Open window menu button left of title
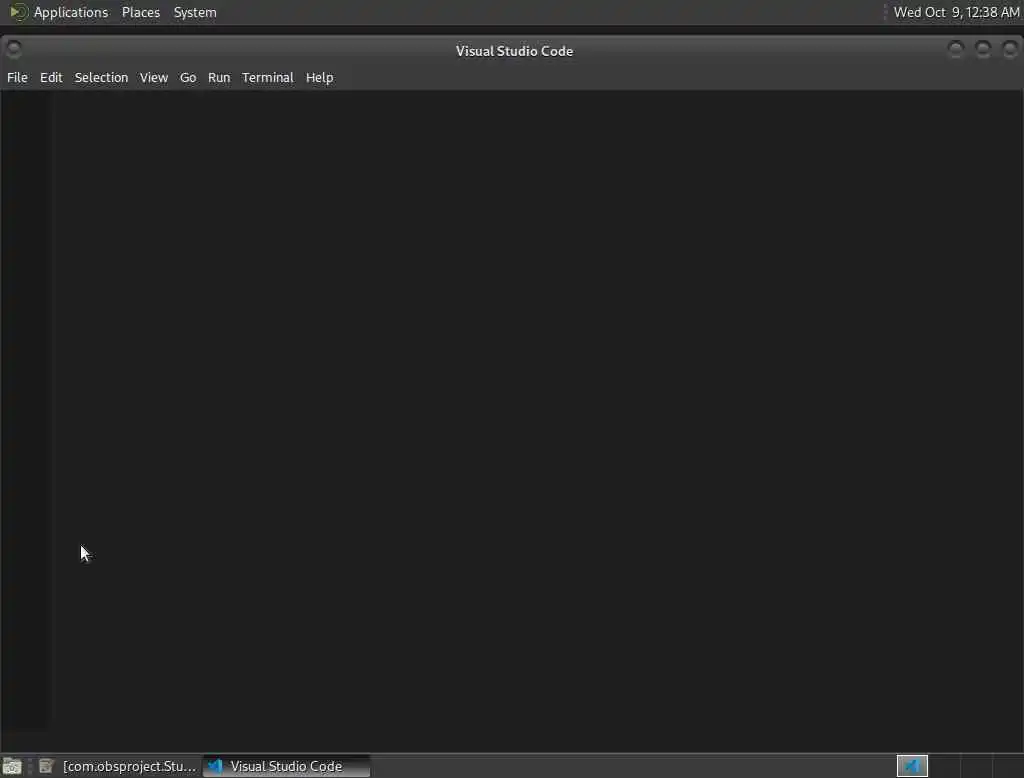This screenshot has height=778, width=1024. 13,50
